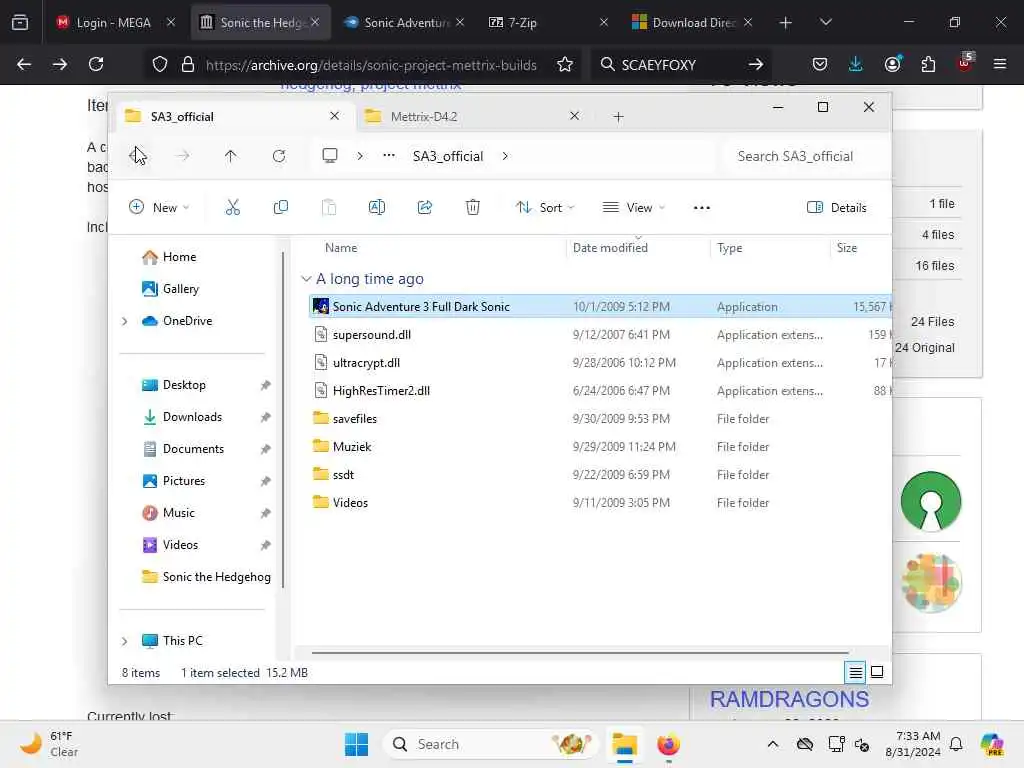Select supersound.dll file

[600, 334]
